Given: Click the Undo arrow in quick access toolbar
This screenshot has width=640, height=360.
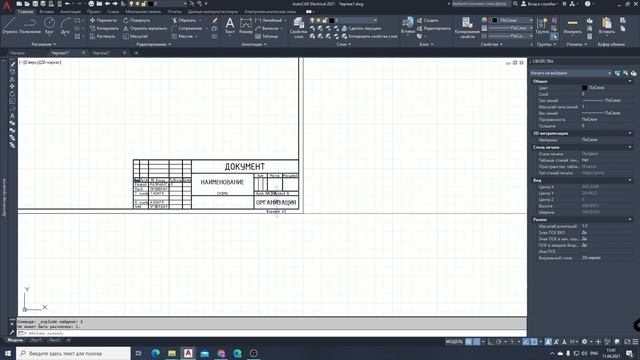Looking at the screenshot, I should 67,4.
